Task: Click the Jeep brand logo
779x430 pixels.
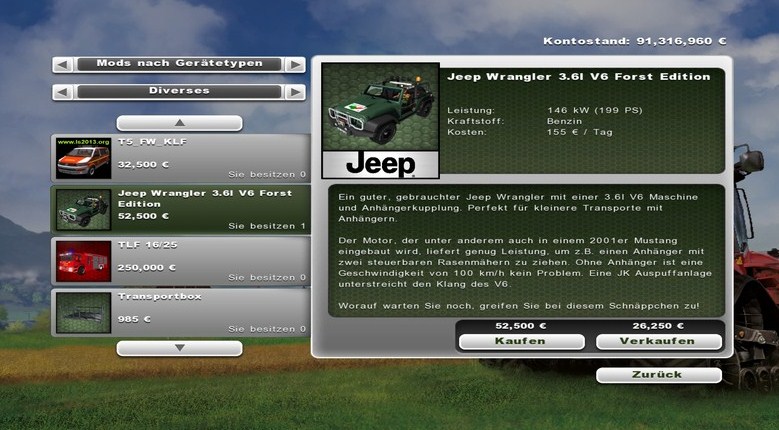Action: click(x=380, y=164)
